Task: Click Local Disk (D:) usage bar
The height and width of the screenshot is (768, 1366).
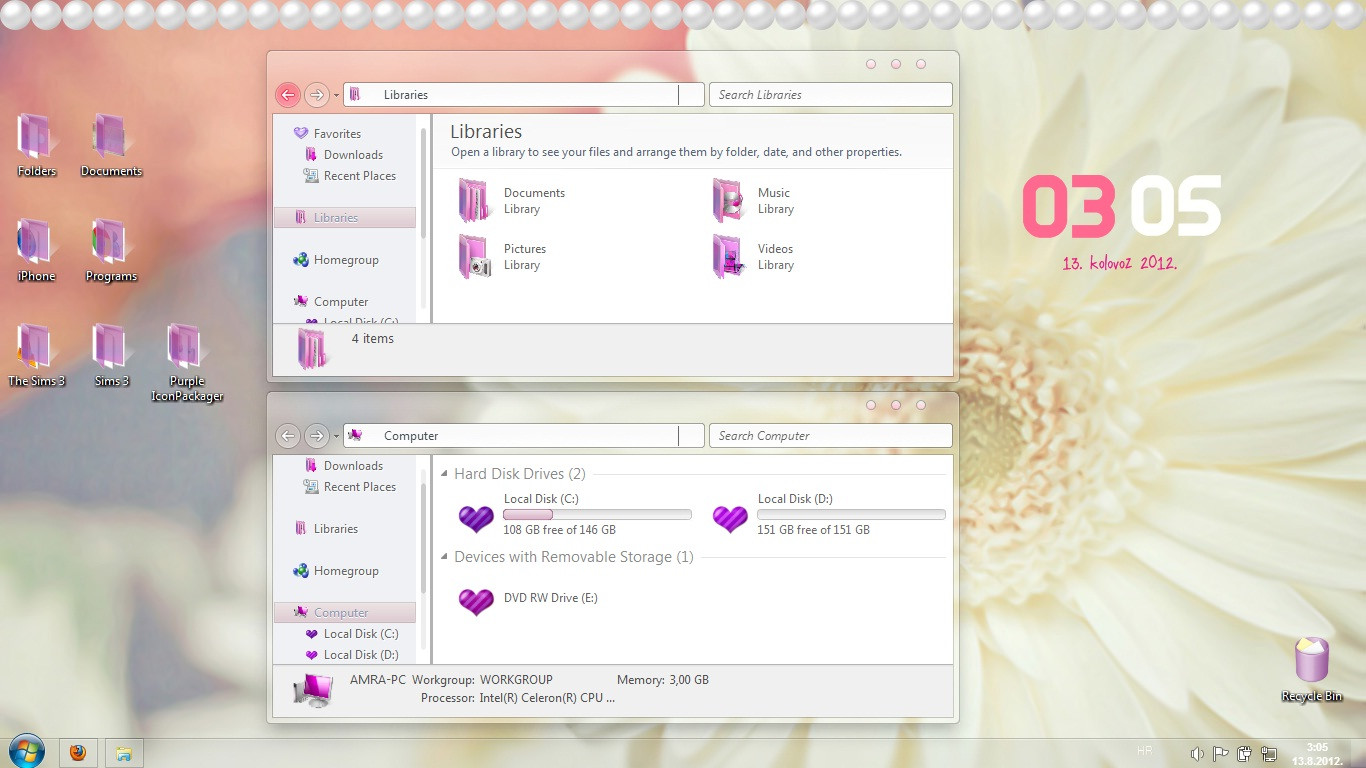Action: coord(851,515)
